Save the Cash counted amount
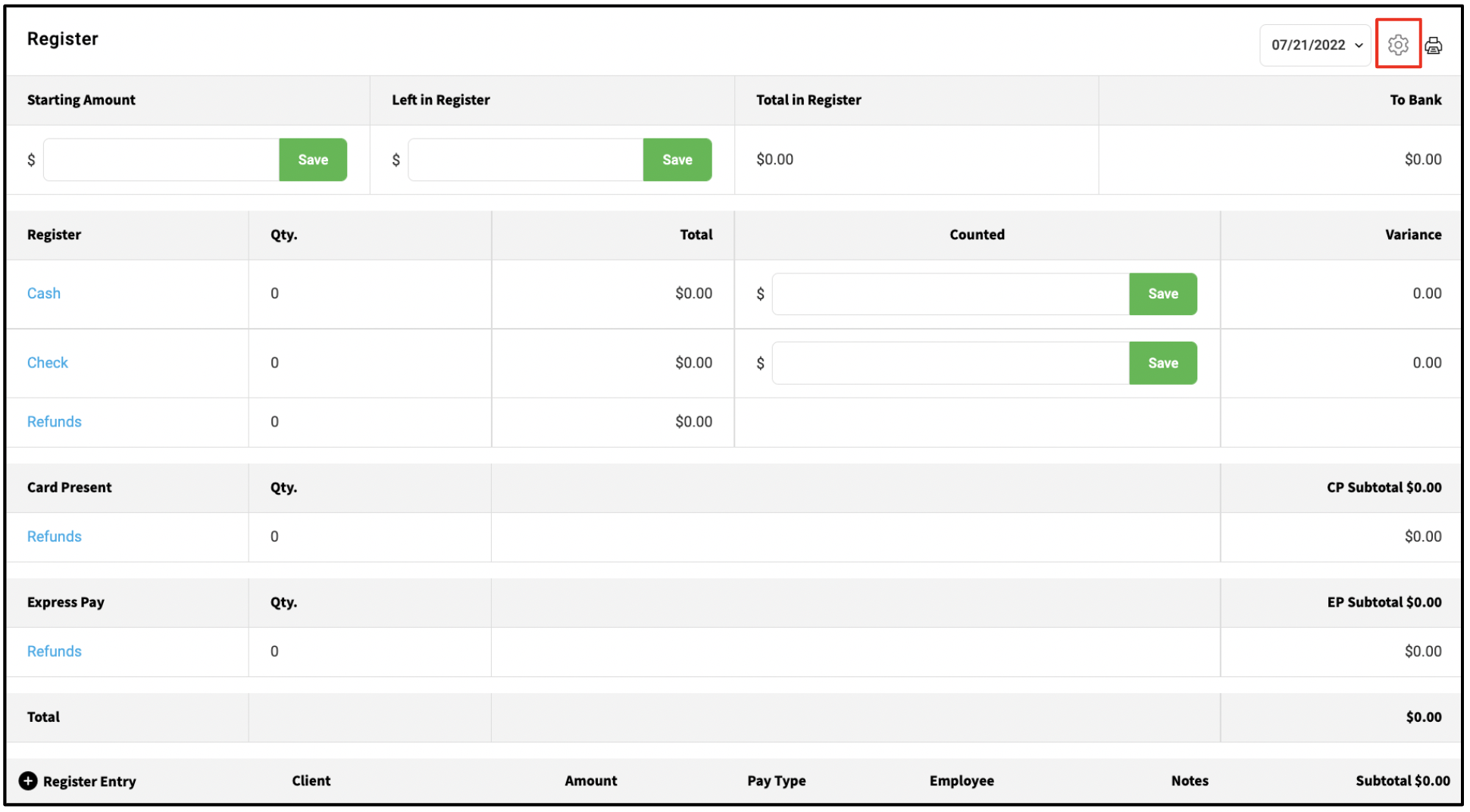Image resolution: width=1470 pixels, height=812 pixels. pos(1163,294)
